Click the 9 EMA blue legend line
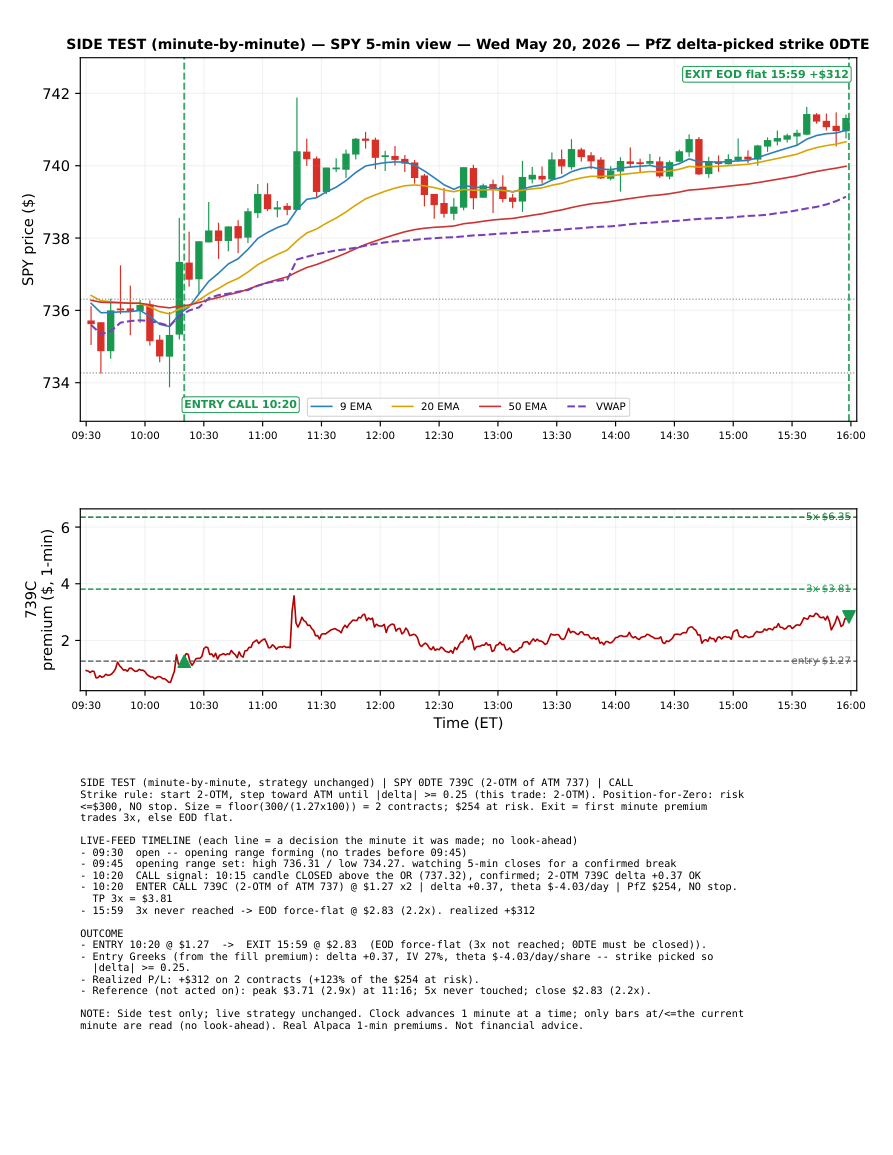The width and height of the screenshot is (893, 1155). (322, 407)
